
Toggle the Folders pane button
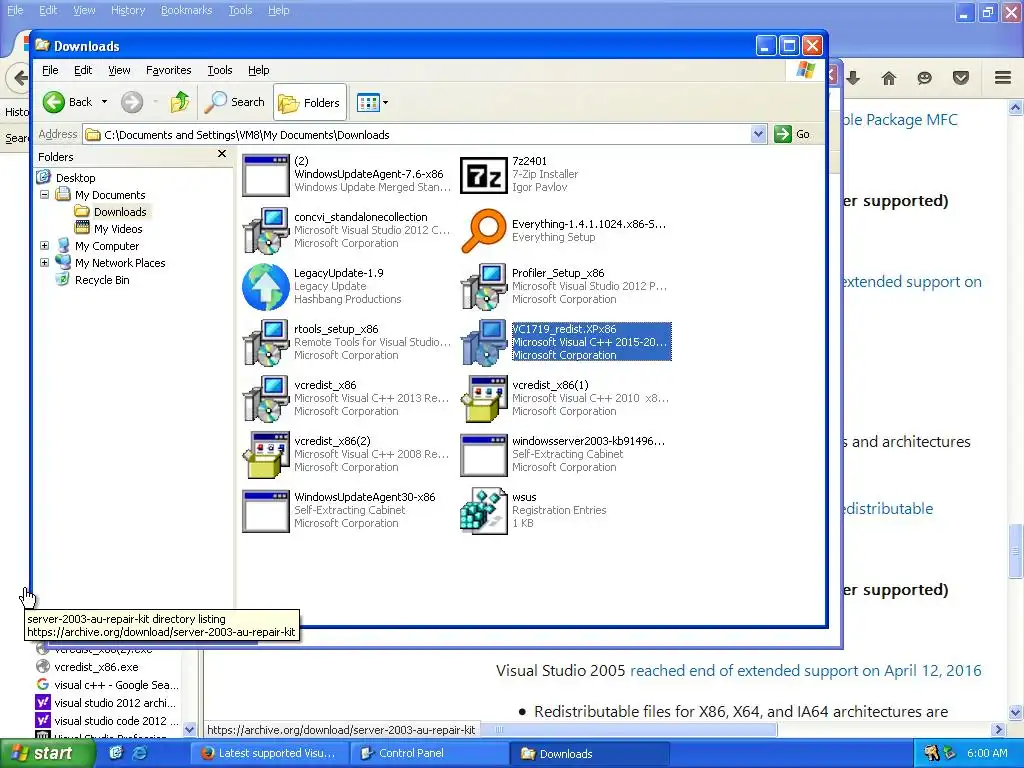[310, 103]
